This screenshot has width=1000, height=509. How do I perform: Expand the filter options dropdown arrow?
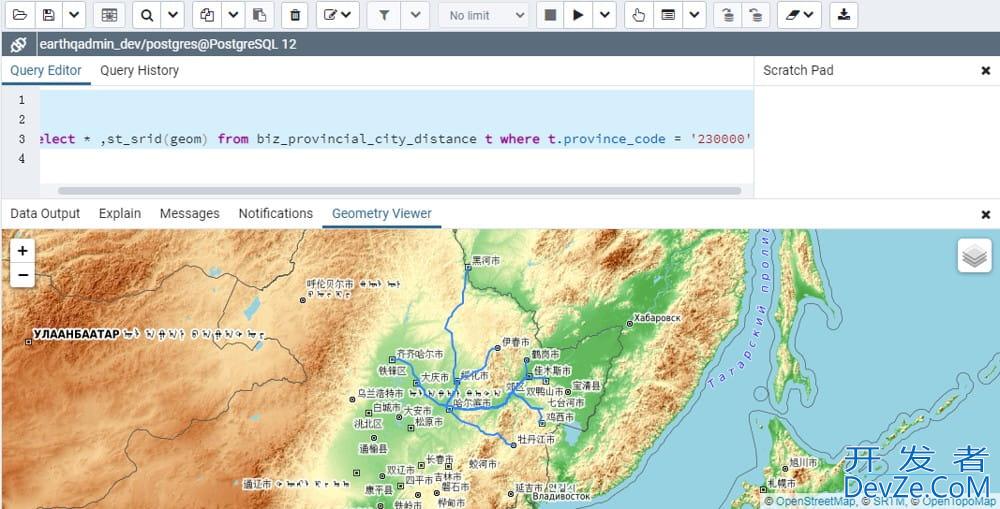coord(416,15)
